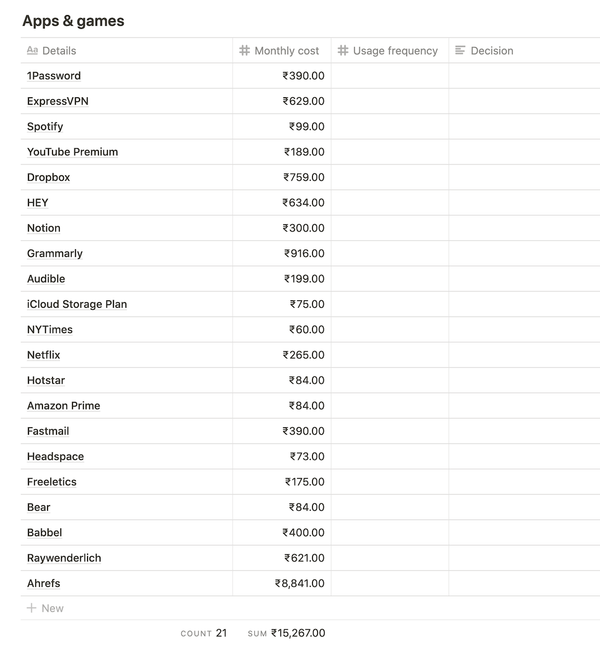Open the Decision column header menu

pyautogui.click(x=524, y=51)
